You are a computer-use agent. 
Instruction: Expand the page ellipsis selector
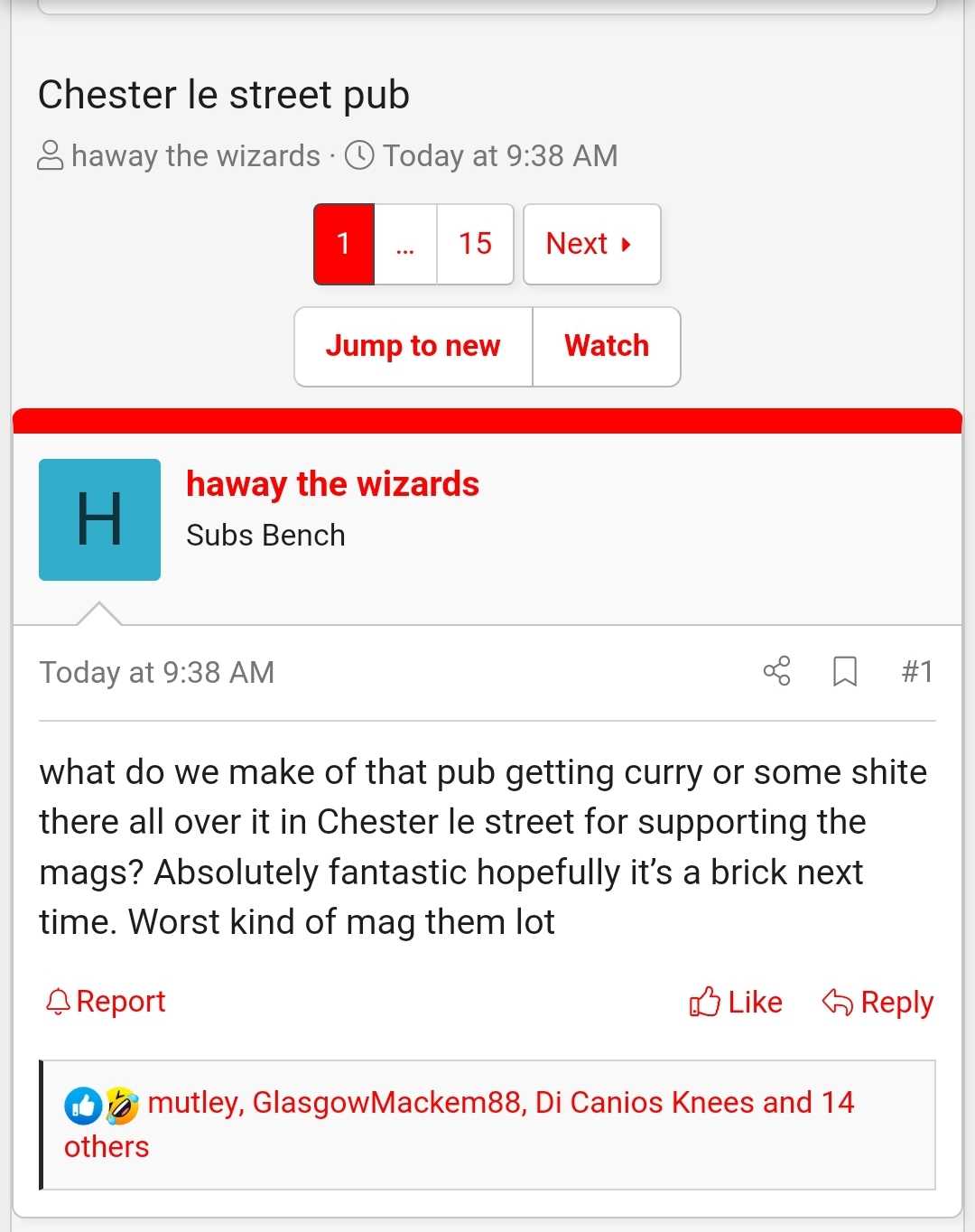(x=405, y=244)
